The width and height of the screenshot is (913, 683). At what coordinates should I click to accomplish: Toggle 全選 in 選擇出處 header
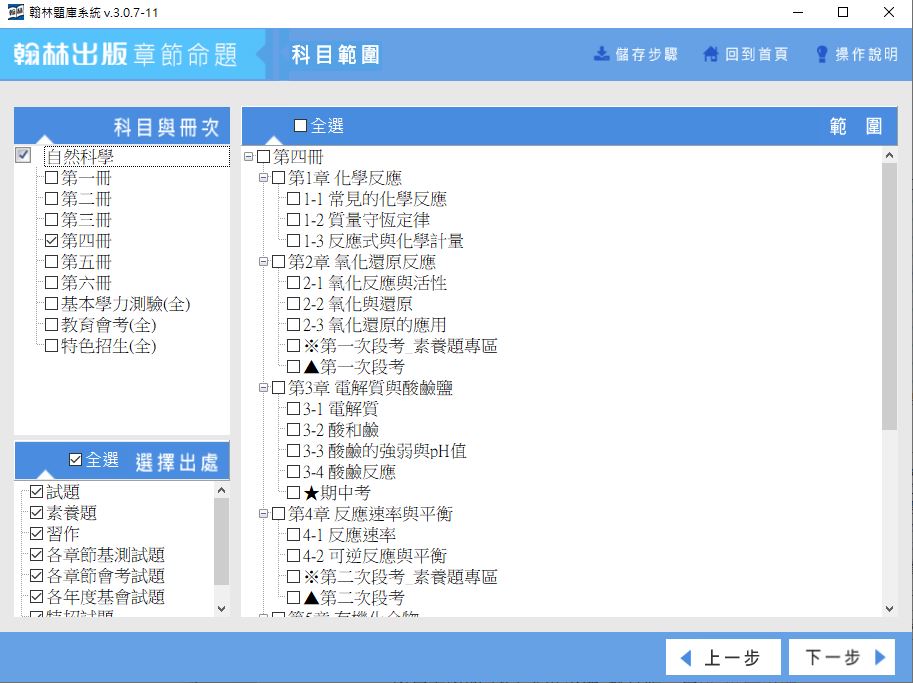pyautogui.click(x=75, y=460)
